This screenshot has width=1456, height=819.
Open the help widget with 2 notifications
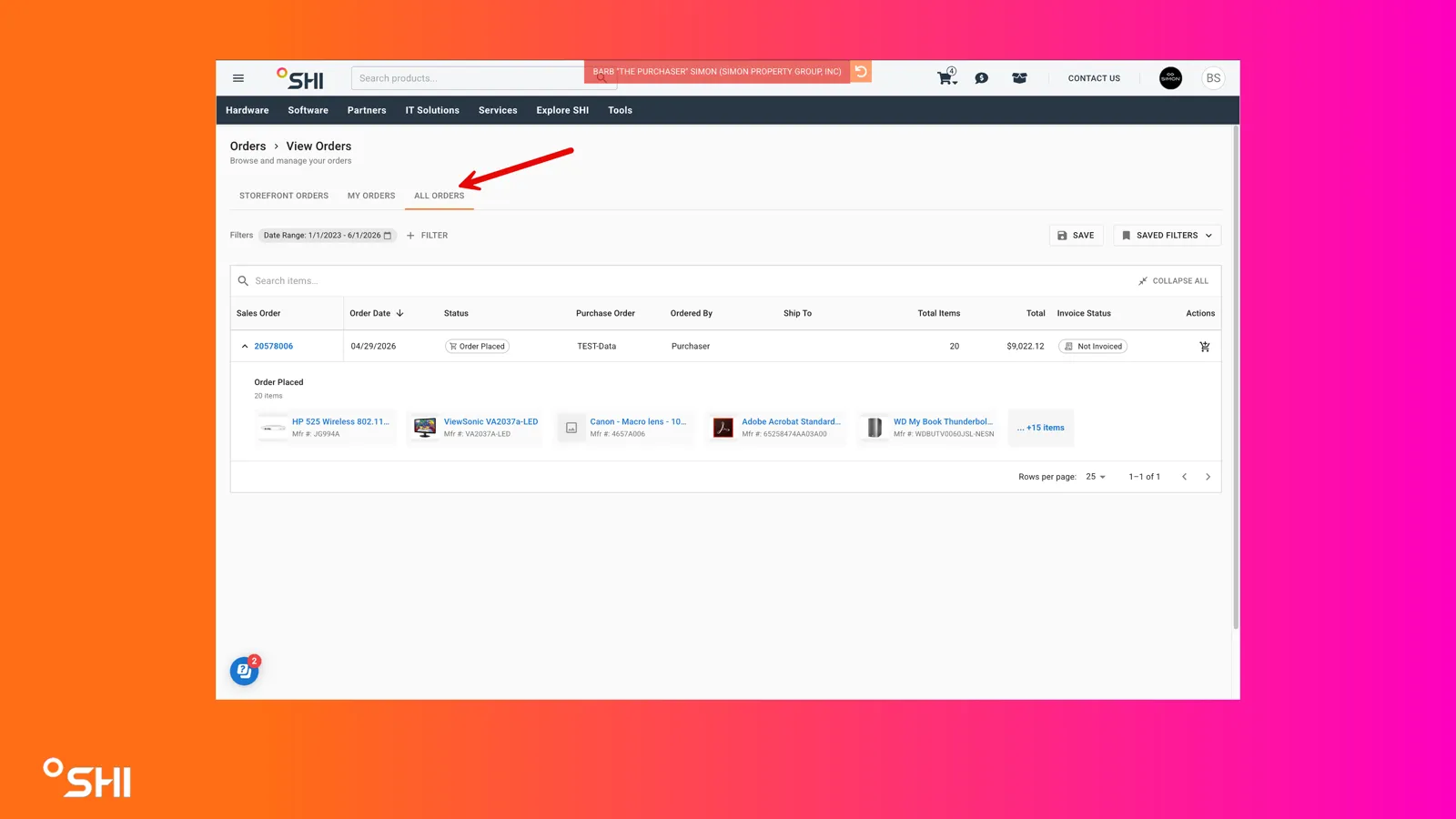(244, 671)
